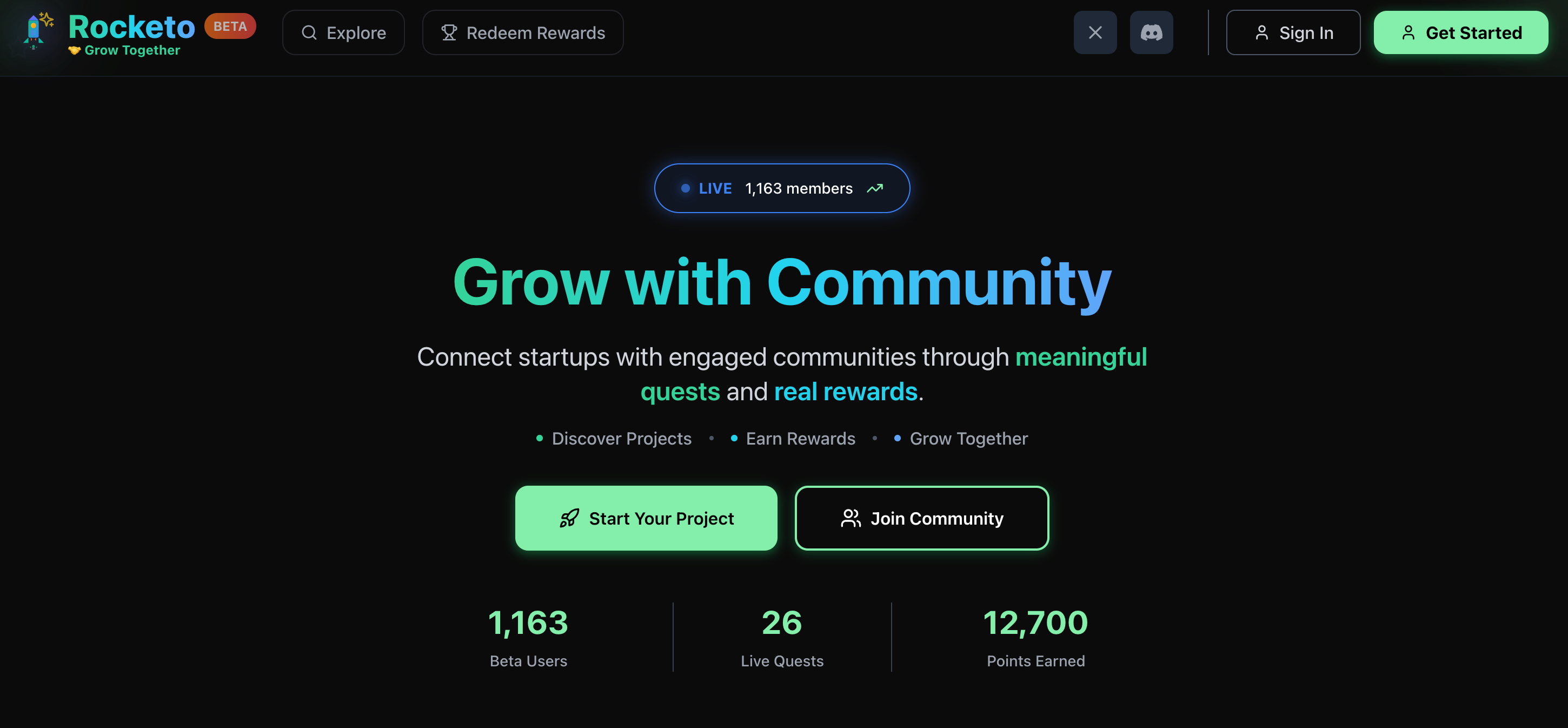This screenshot has height=728, width=1568.
Task: Click the rocket icon on Start Your Project
Action: [x=569, y=518]
